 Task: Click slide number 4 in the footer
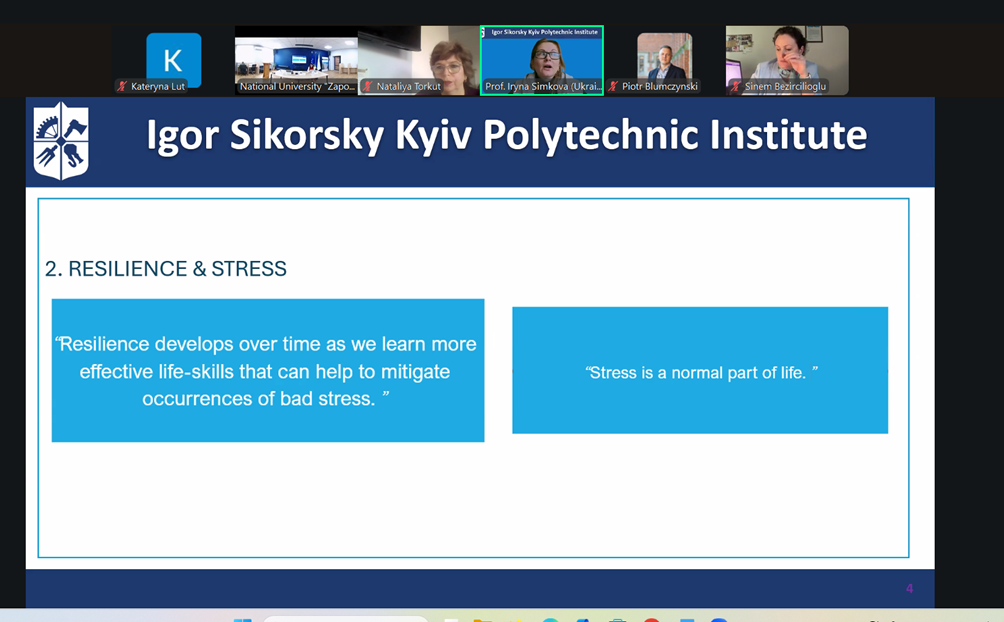(909, 589)
